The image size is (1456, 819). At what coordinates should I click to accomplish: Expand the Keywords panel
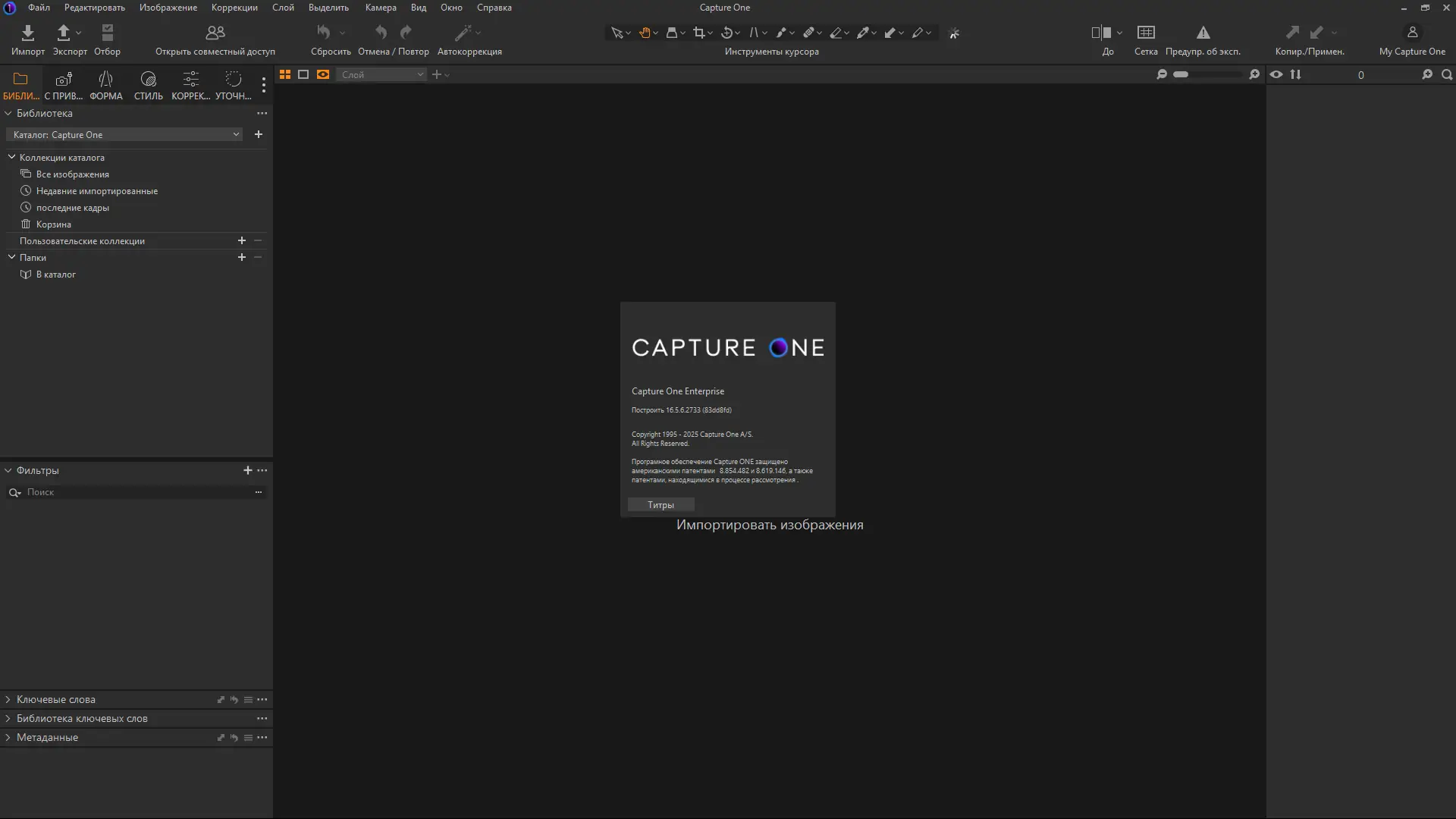[8, 699]
